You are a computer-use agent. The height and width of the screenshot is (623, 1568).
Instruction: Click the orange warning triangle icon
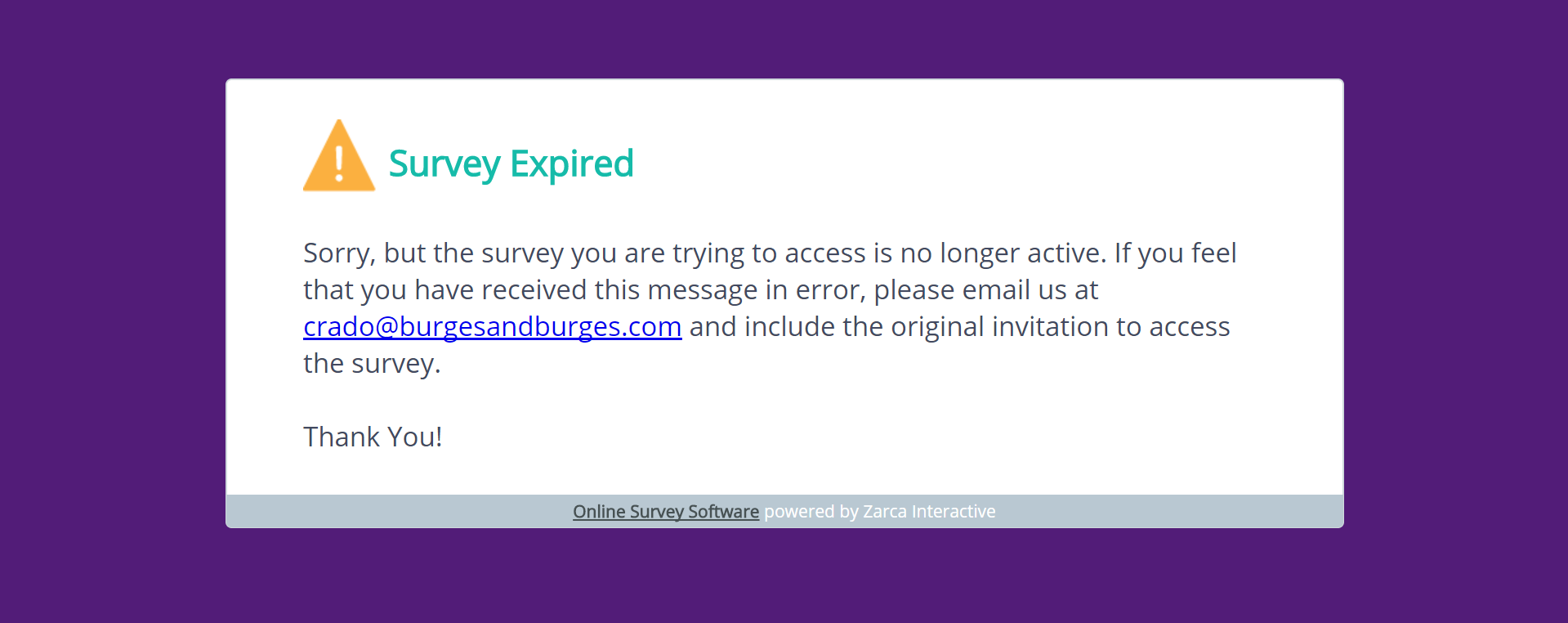click(x=338, y=158)
